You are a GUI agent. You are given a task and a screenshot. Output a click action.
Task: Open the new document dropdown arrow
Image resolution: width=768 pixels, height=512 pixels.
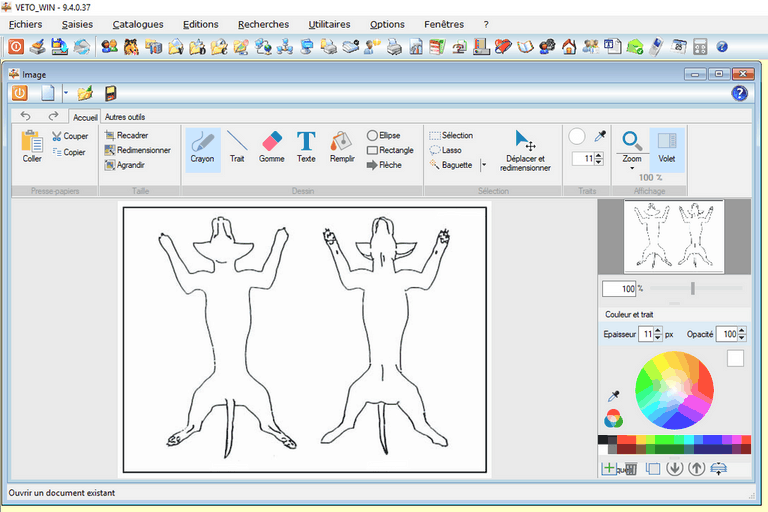click(65, 93)
